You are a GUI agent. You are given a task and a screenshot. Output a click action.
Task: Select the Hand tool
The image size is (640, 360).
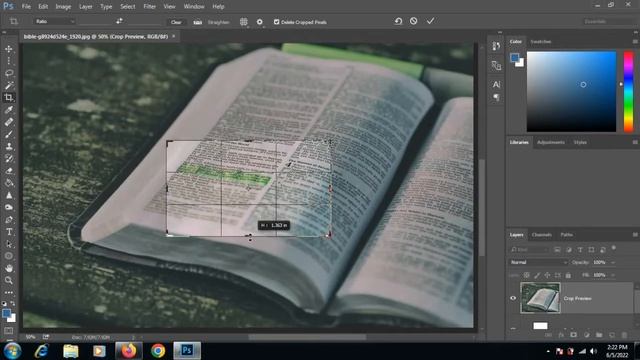(x=9, y=268)
